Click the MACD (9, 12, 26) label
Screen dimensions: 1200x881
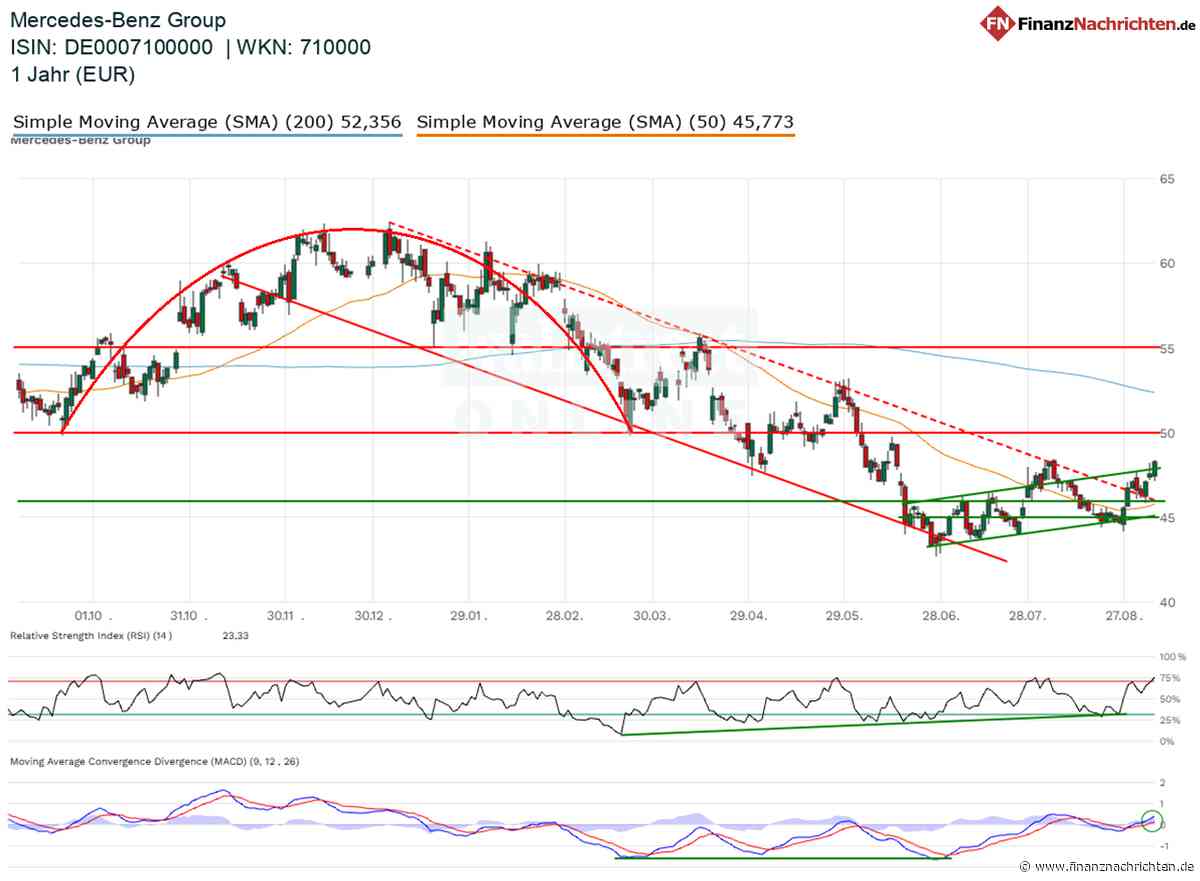154,762
